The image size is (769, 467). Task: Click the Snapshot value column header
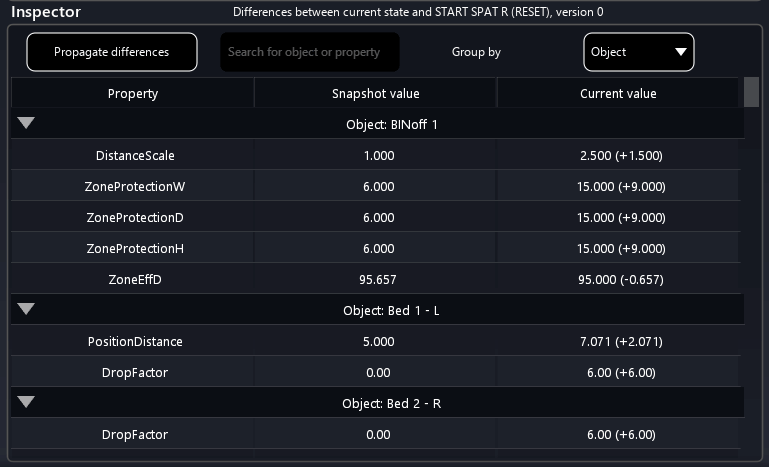[x=375, y=94]
